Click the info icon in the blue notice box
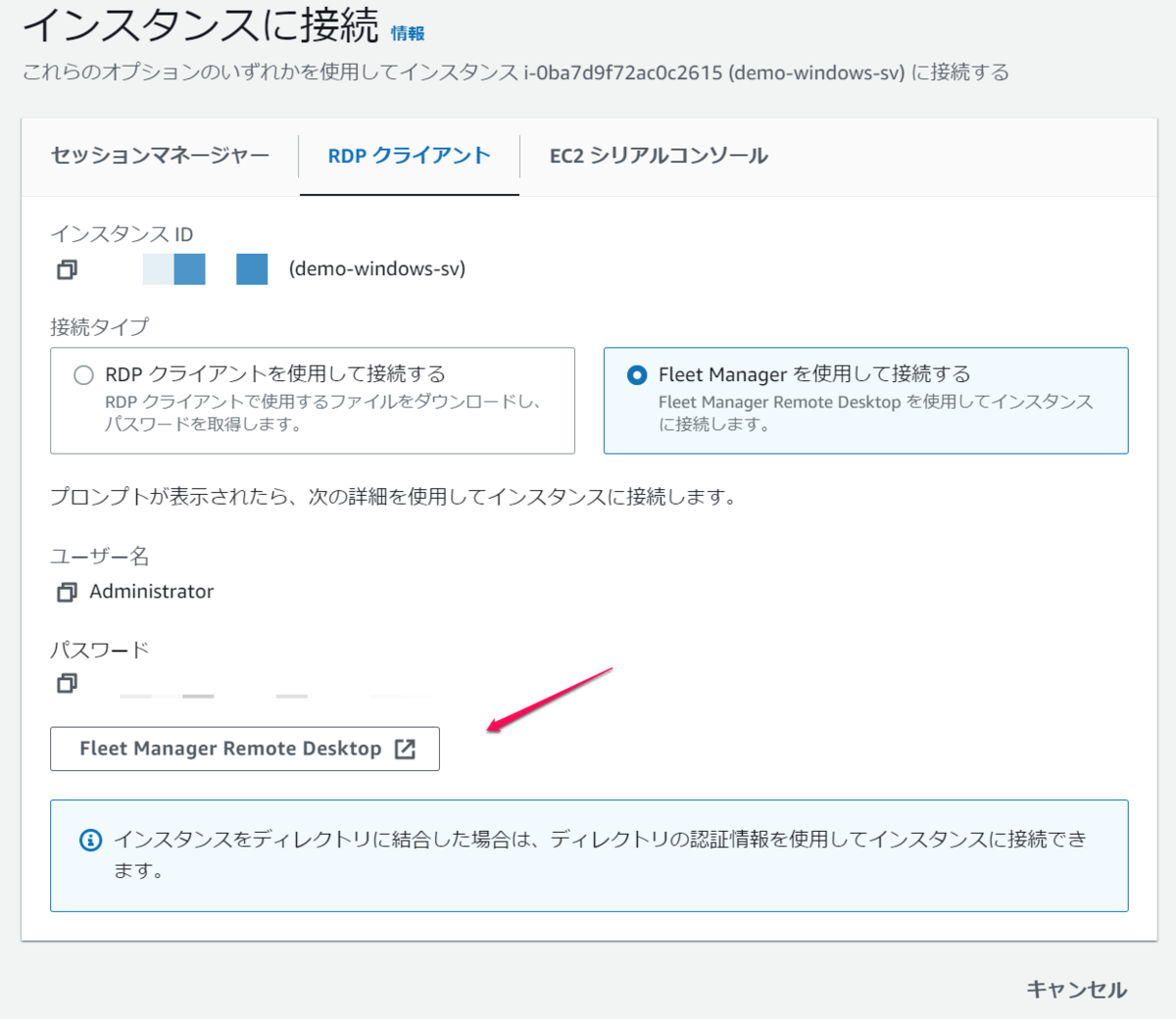The height and width of the screenshot is (1019, 1176). click(x=90, y=840)
